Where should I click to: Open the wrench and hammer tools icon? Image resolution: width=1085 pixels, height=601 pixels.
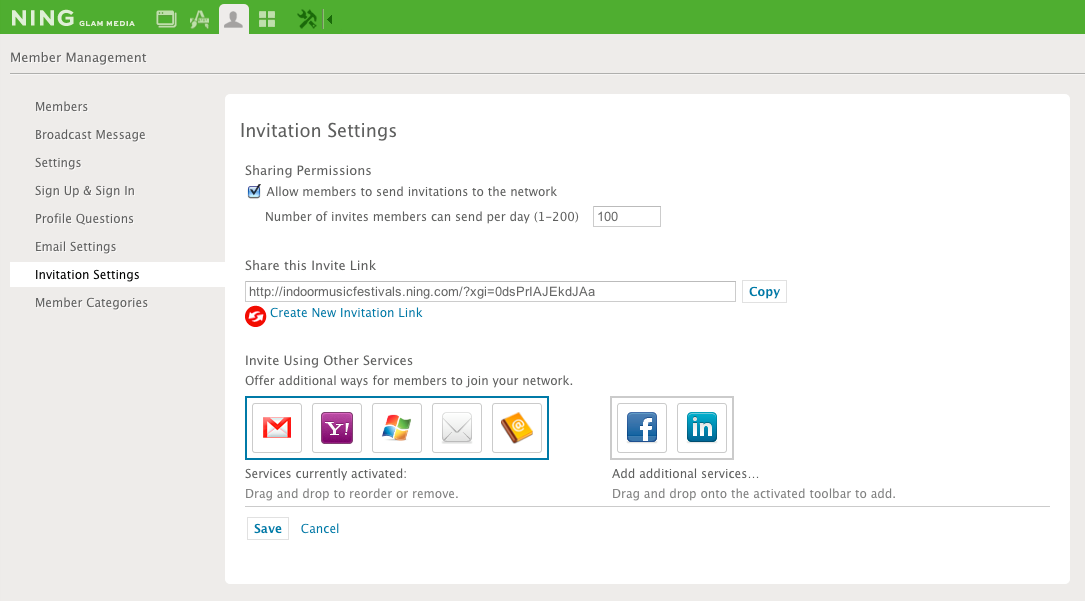(x=307, y=18)
